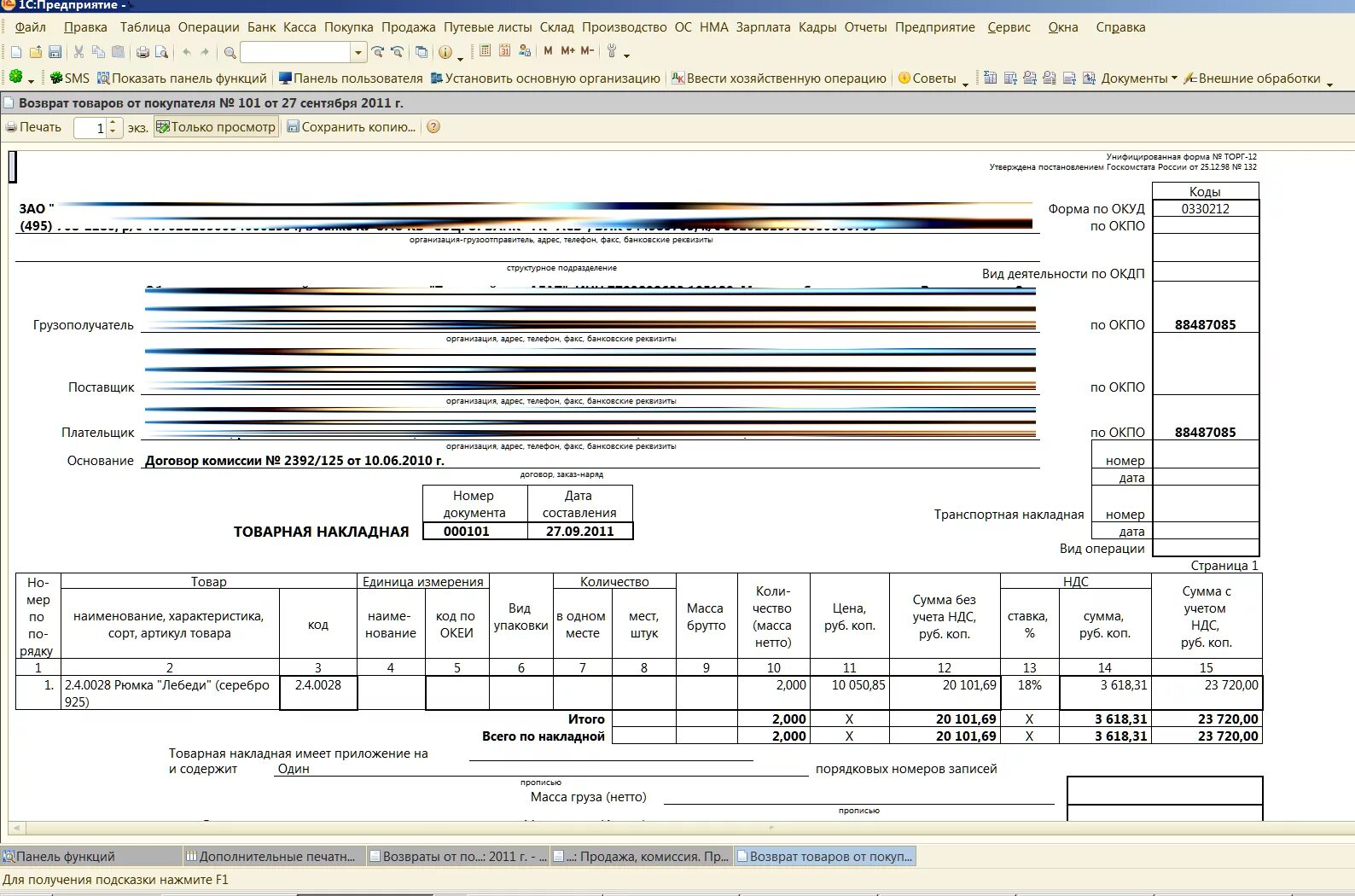Click Ввести хозяйственную операцию
Screen dimensions: 1355x896
[779, 78]
